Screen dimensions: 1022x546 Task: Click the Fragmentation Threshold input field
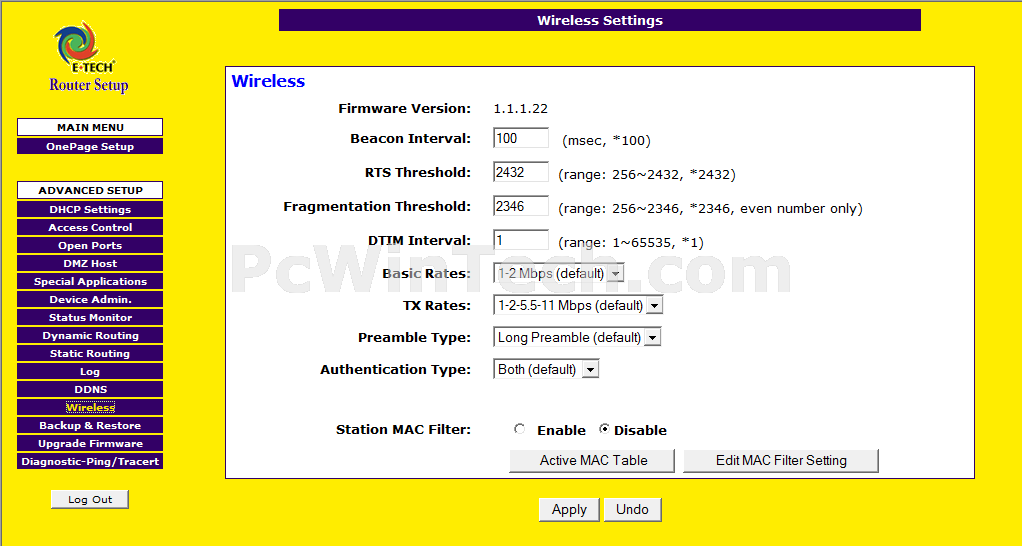[x=521, y=206]
